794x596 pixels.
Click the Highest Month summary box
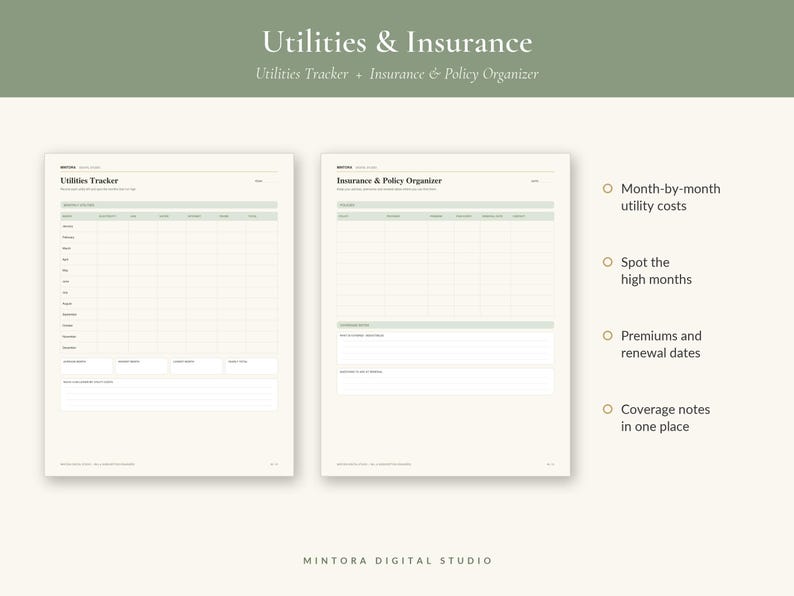click(141, 366)
